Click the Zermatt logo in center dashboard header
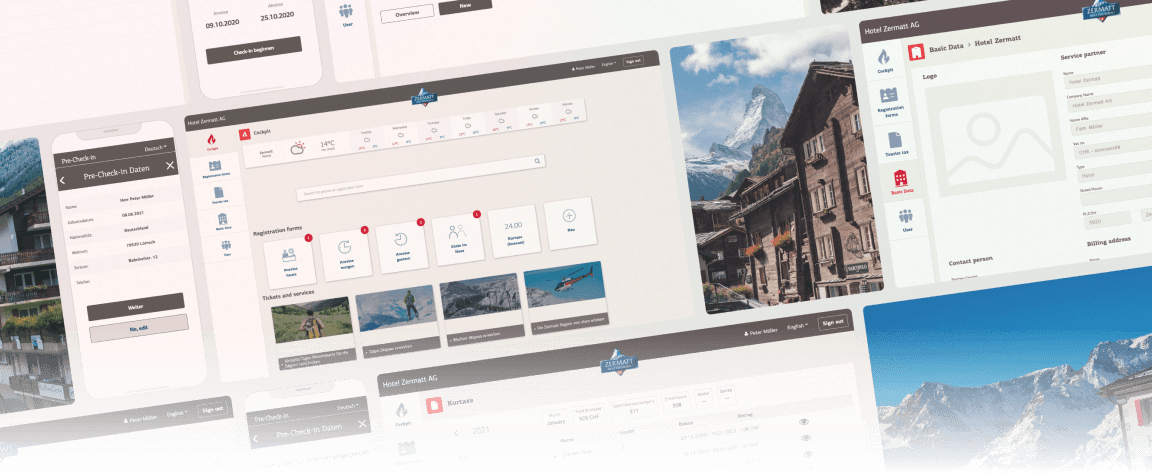The width and height of the screenshot is (1152, 475). (x=424, y=98)
